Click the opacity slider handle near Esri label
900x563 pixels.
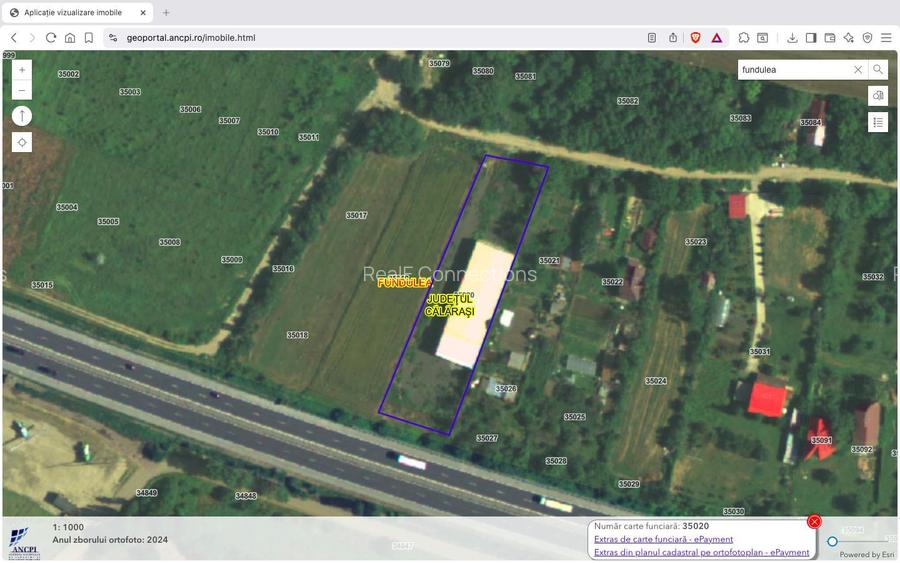click(x=832, y=542)
